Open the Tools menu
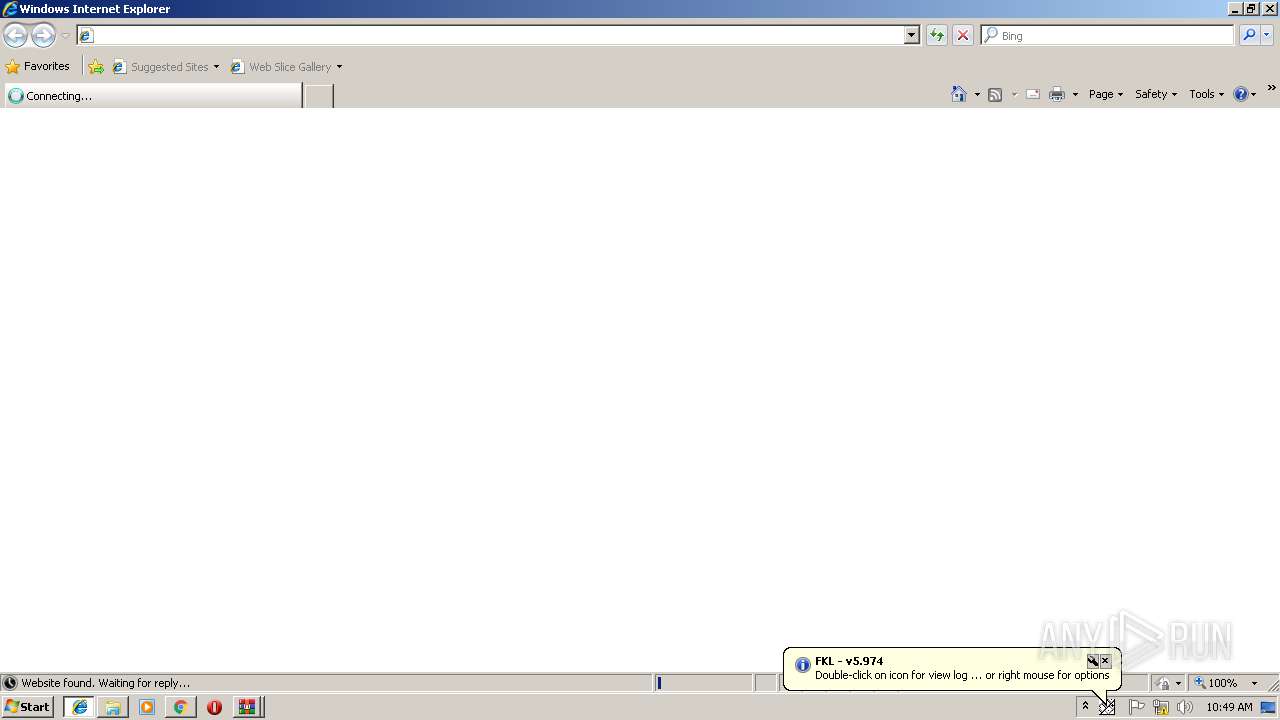1280x720 pixels. pyautogui.click(x=1206, y=94)
